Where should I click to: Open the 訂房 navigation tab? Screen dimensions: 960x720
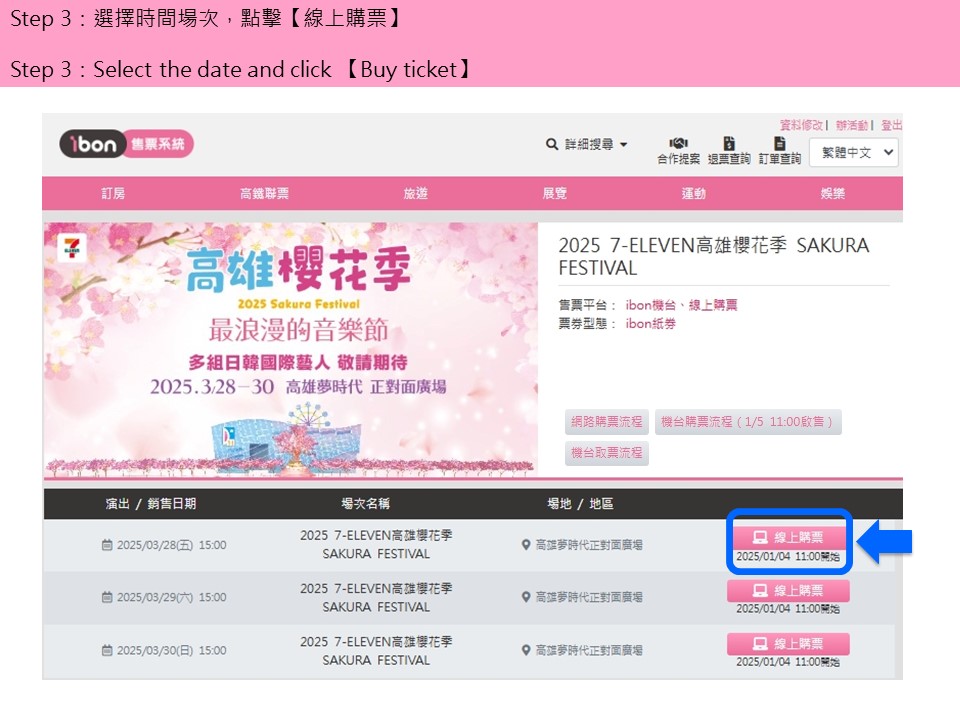click(x=113, y=193)
